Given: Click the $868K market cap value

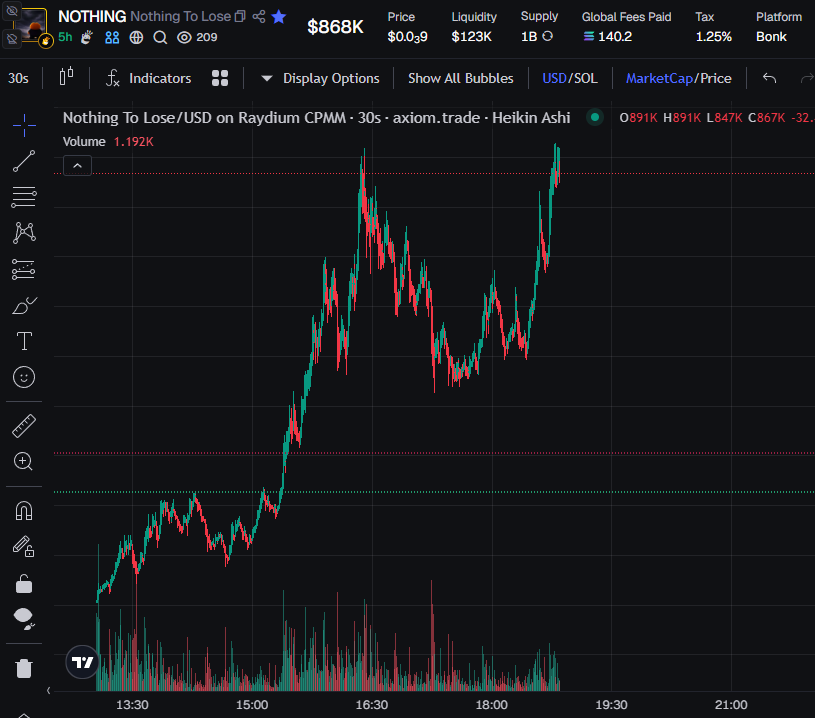Looking at the screenshot, I should click(335, 27).
